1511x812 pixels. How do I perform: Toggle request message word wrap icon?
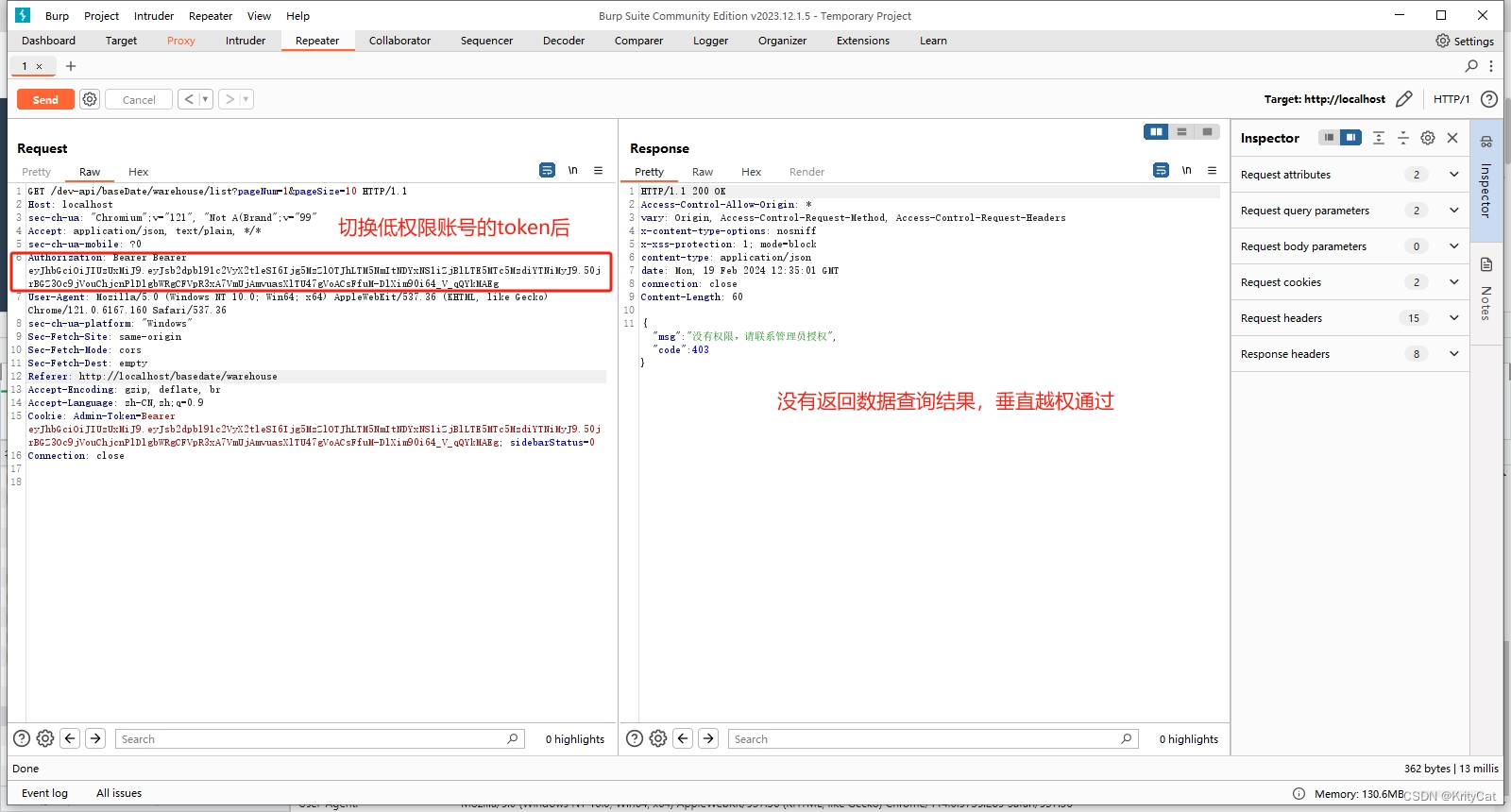pyautogui.click(x=547, y=170)
